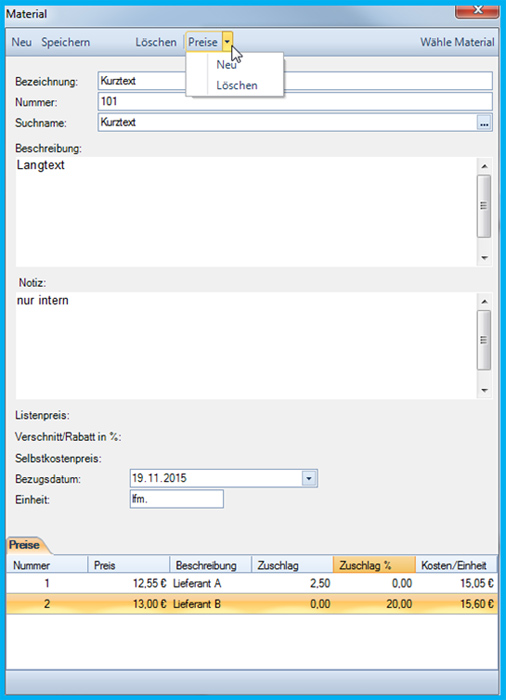Click Speichern to save the material
The width and height of the screenshot is (506, 700).
tap(66, 42)
